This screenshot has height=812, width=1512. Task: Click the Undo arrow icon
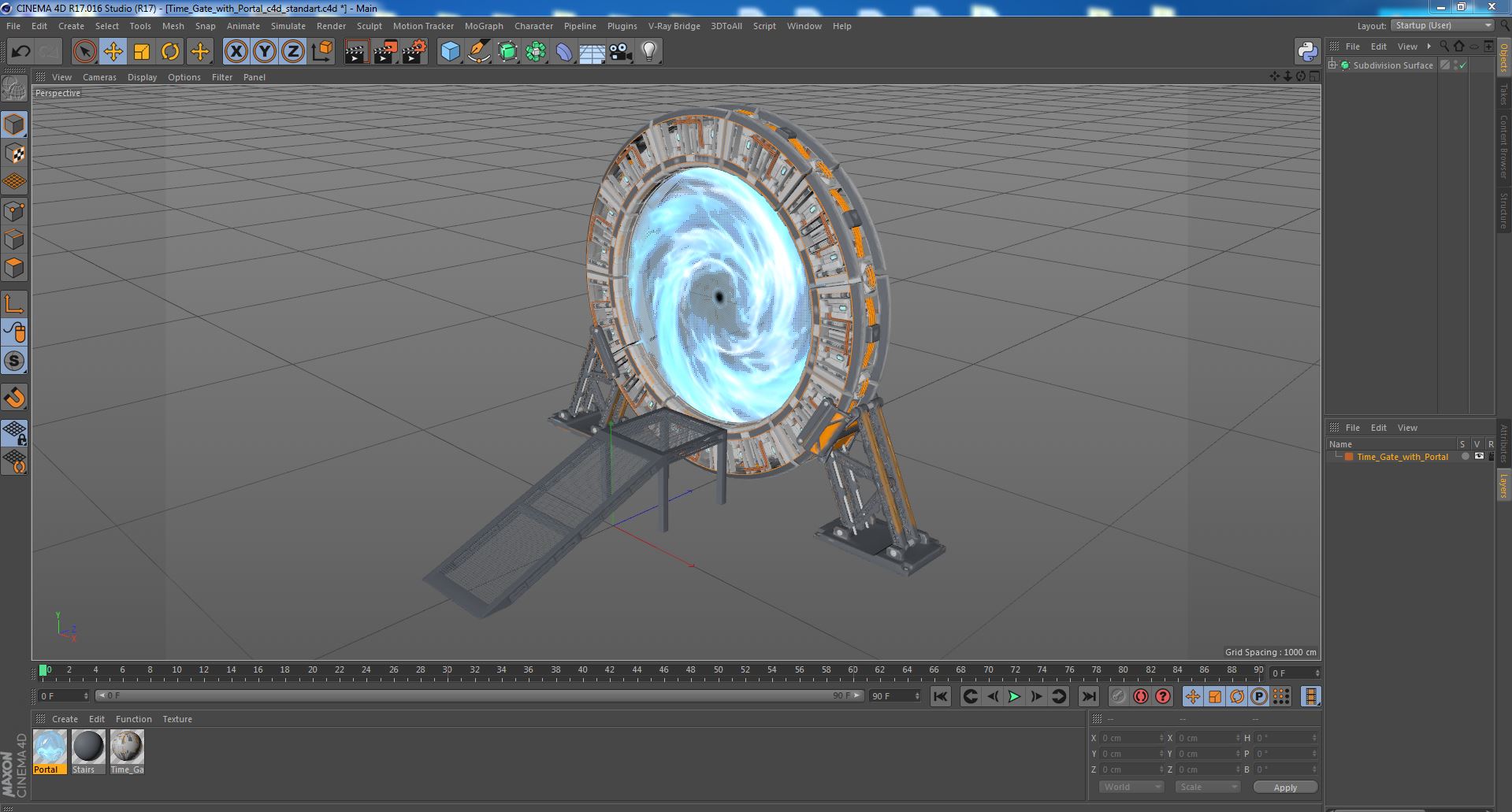pyautogui.click(x=20, y=52)
